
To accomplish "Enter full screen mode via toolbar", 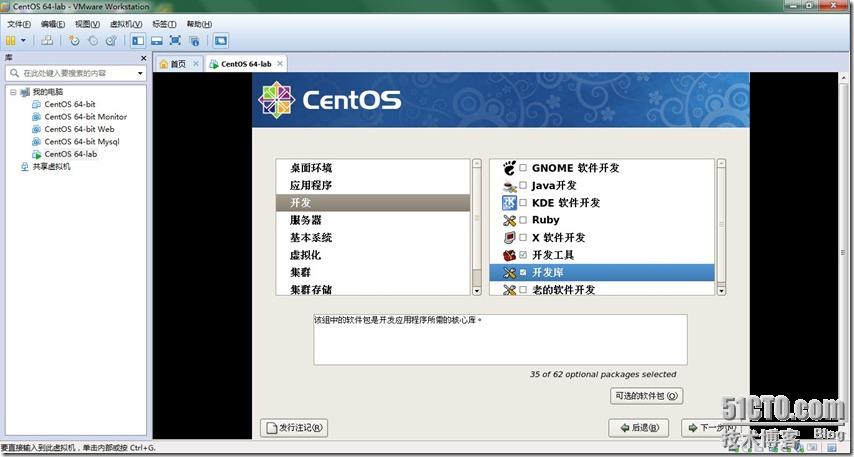I will tap(175, 40).
